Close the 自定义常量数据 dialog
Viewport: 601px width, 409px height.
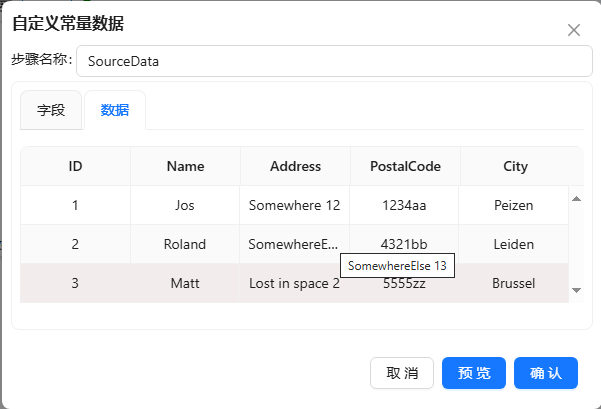tap(574, 30)
